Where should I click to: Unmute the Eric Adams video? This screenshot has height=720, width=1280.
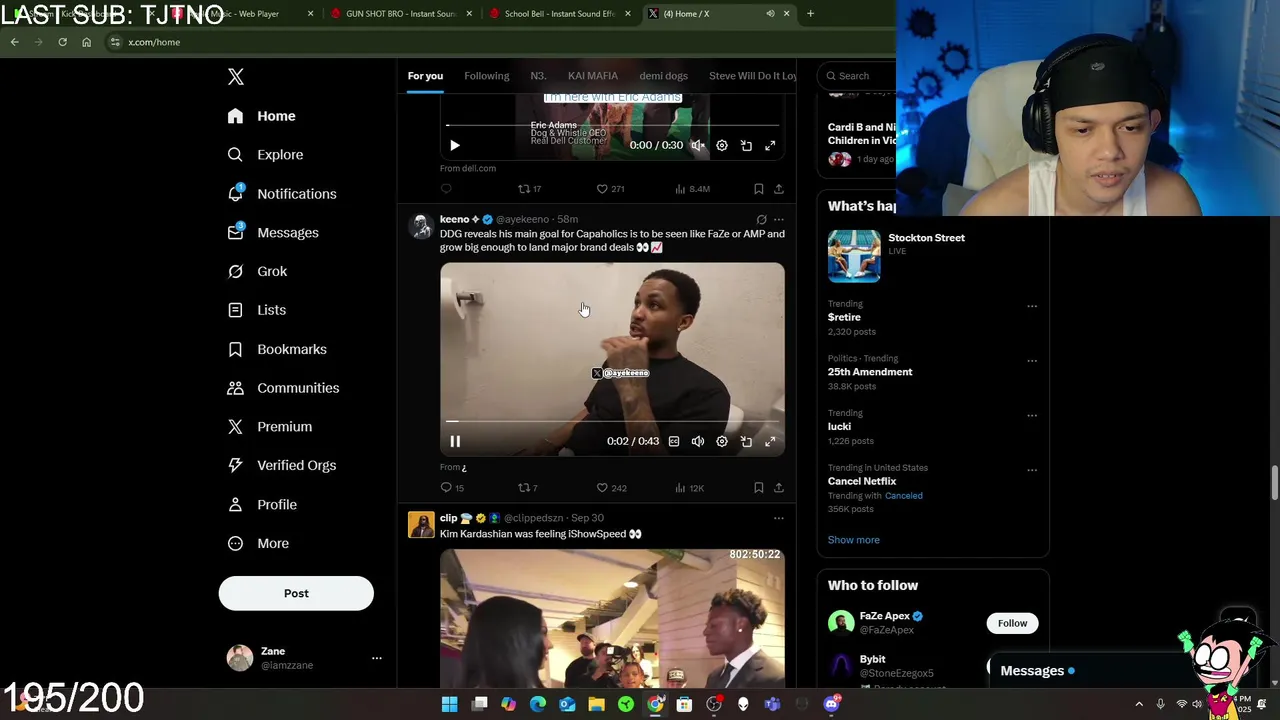tap(698, 146)
